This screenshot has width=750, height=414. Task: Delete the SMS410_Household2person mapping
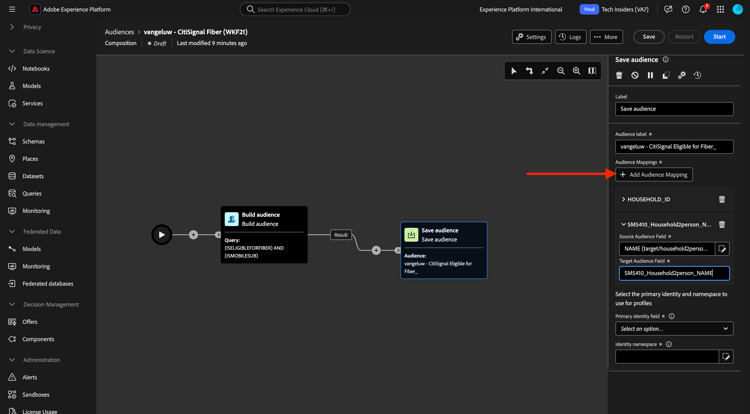click(x=722, y=224)
